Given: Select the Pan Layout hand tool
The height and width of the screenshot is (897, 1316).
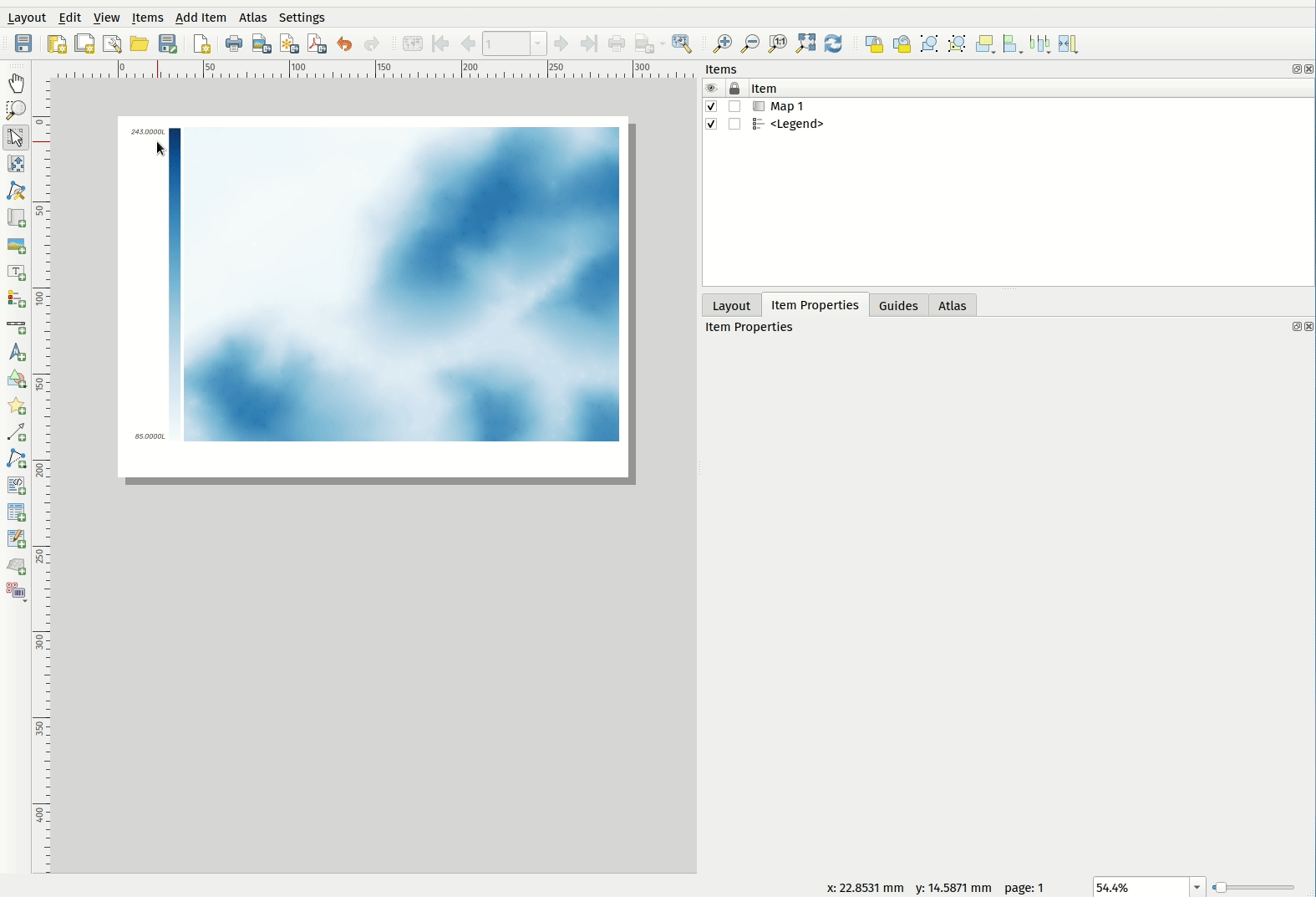Looking at the screenshot, I should [x=17, y=83].
